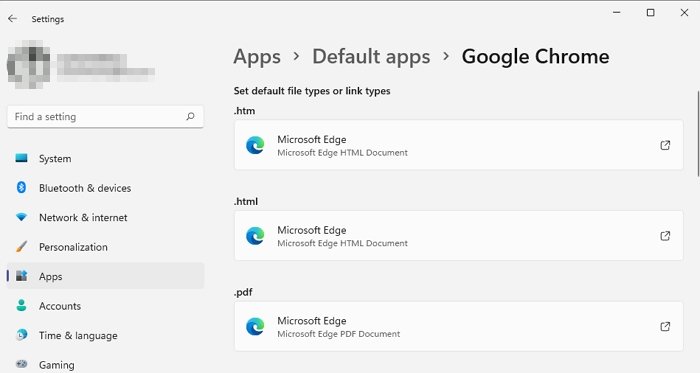Select the Bluetooth & devices icon
Viewport: 700px width, 373px height.
pyautogui.click(x=21, y=187)
